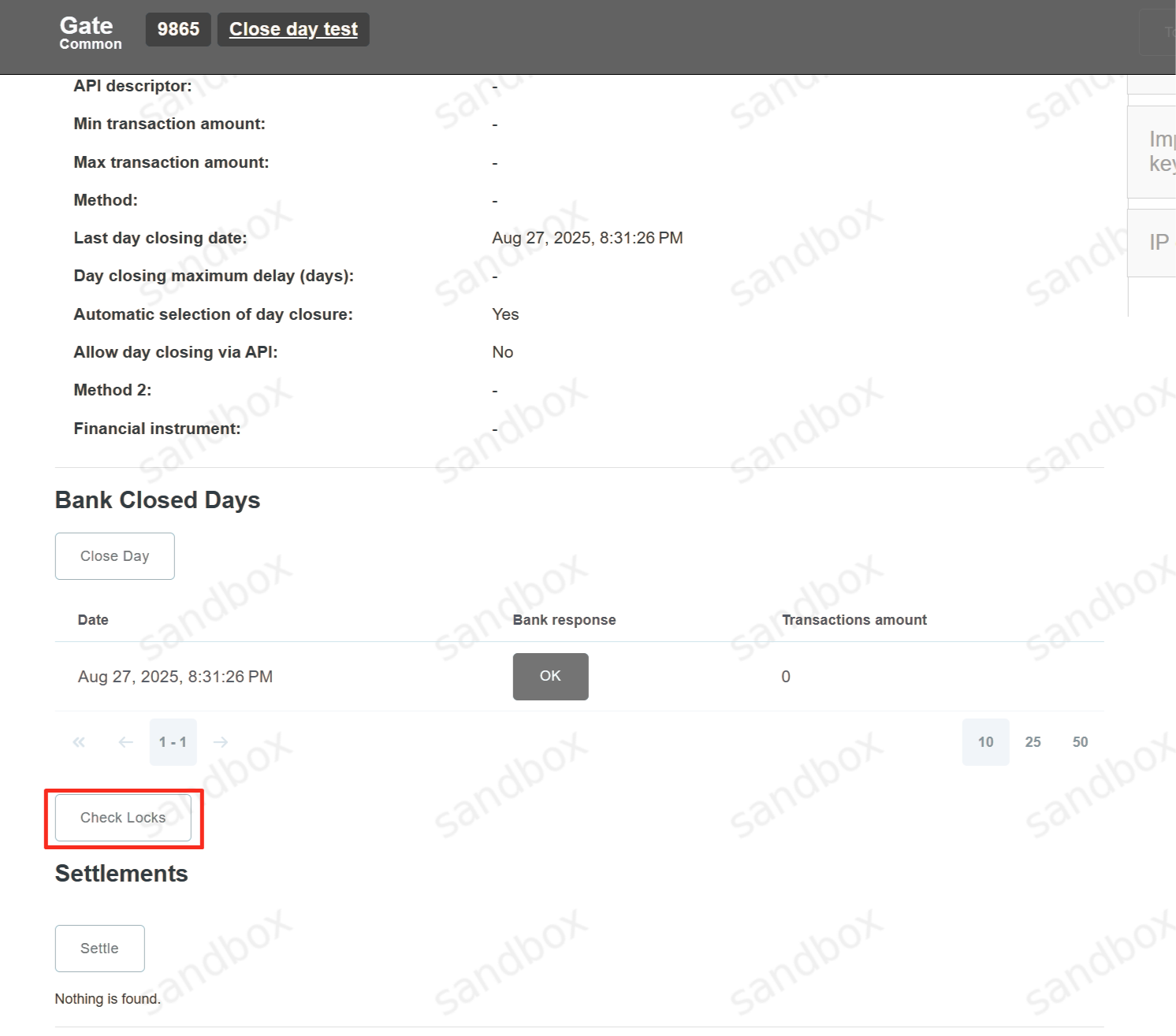
Task: Sort by Bank response column header
Action: tap(564, 620)
